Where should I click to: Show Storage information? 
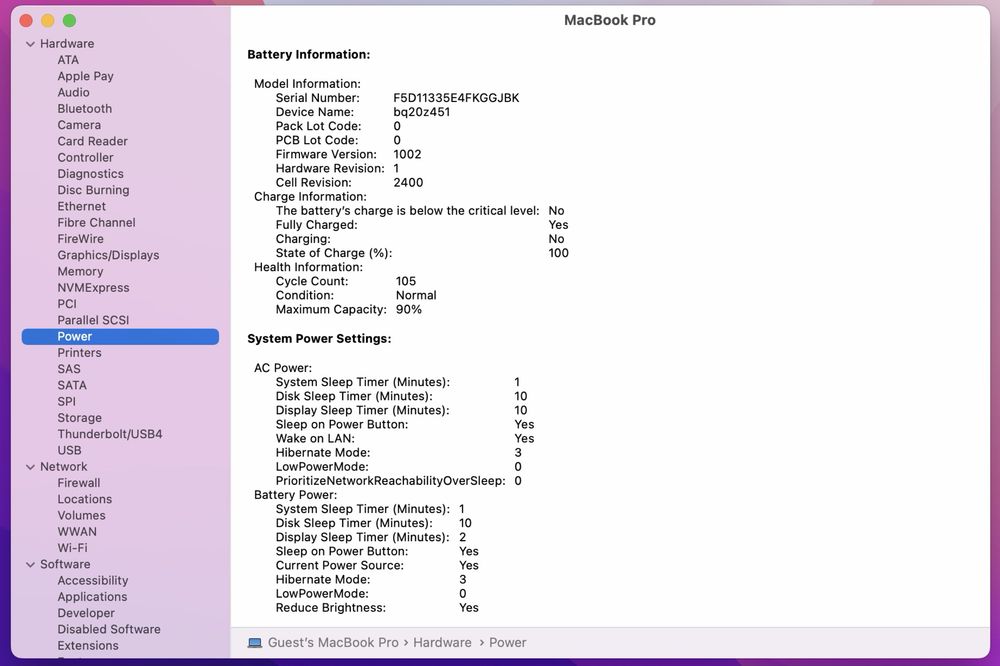click(x=80, y=418)
